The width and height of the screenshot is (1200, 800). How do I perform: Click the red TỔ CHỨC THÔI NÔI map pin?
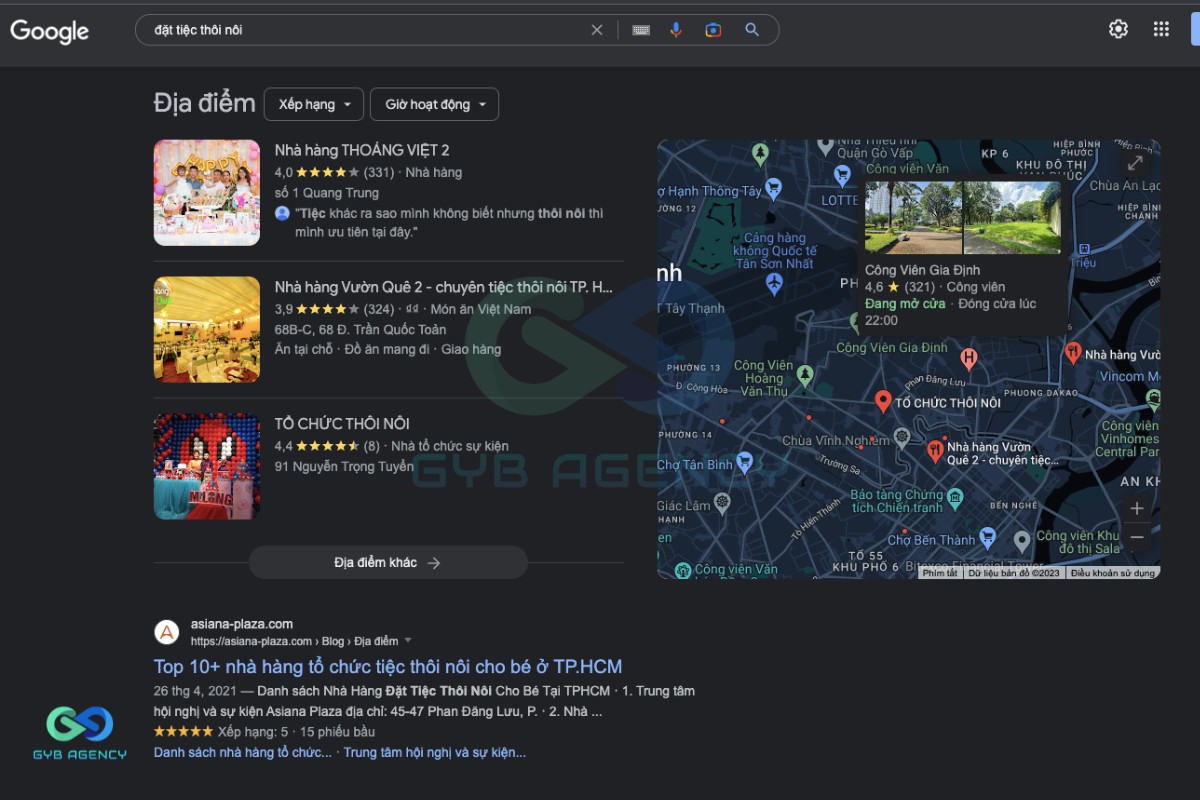point(882,401)
